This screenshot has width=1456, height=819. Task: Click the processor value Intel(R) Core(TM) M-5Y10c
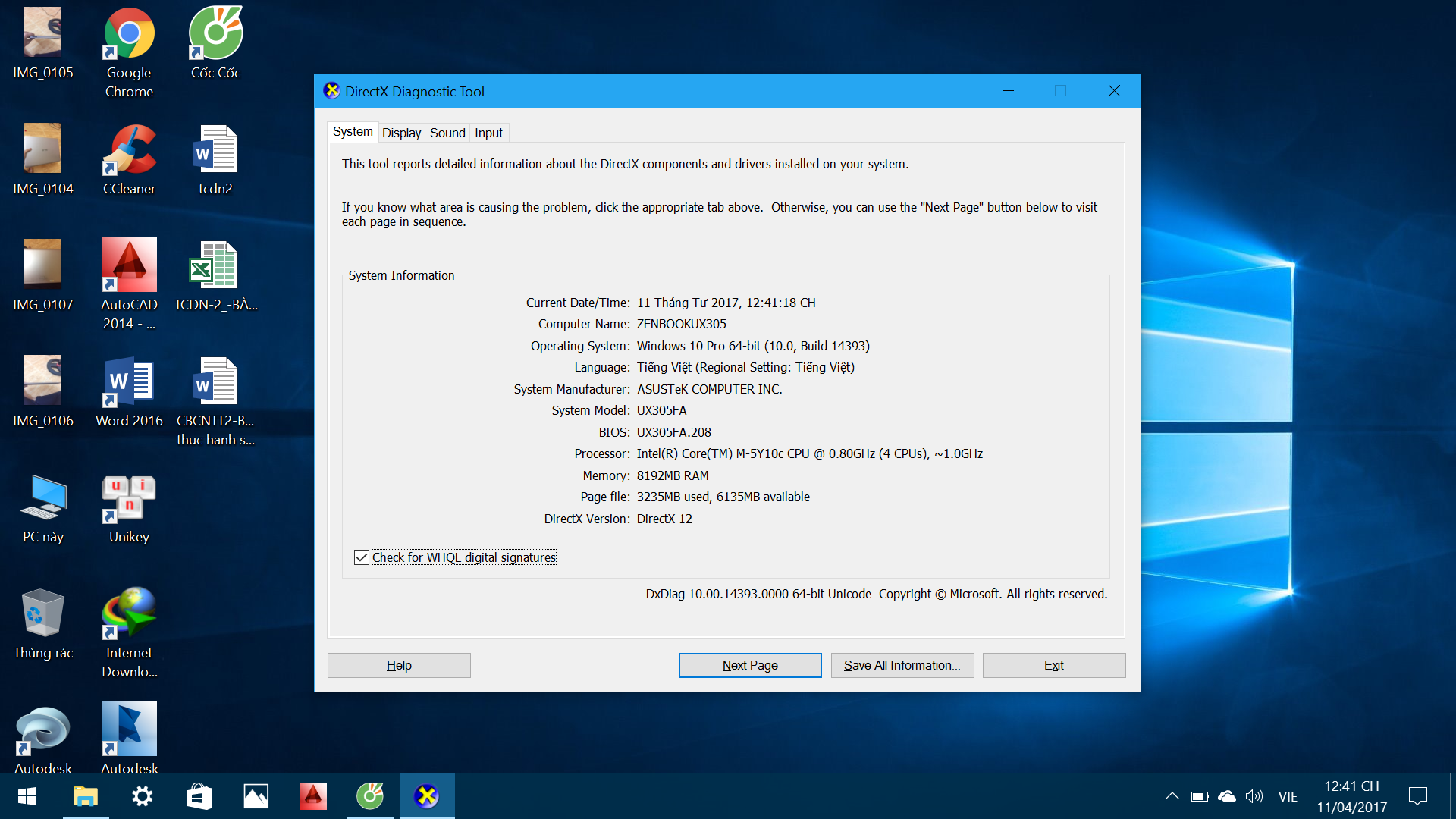[x=810, y=453]
